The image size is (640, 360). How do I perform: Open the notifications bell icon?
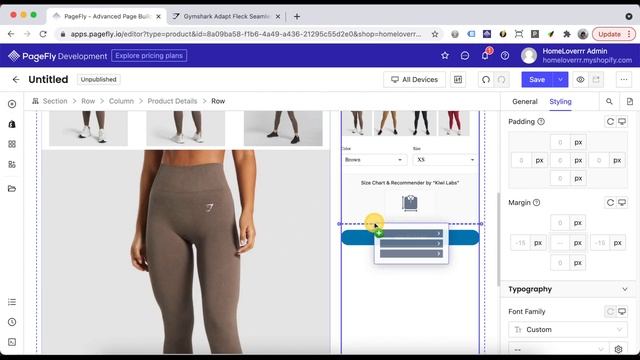pyautogui.click(x=485, y=56)
